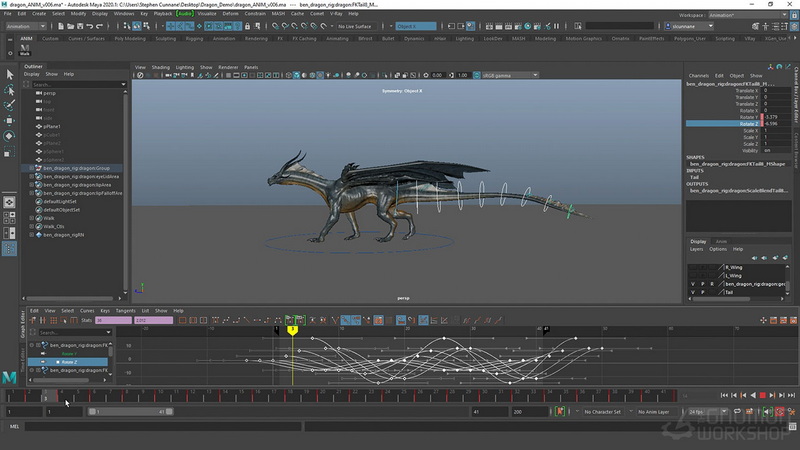Open the Channels menu in Channel Box
800x450 pixels.
(x=698, y=76)
